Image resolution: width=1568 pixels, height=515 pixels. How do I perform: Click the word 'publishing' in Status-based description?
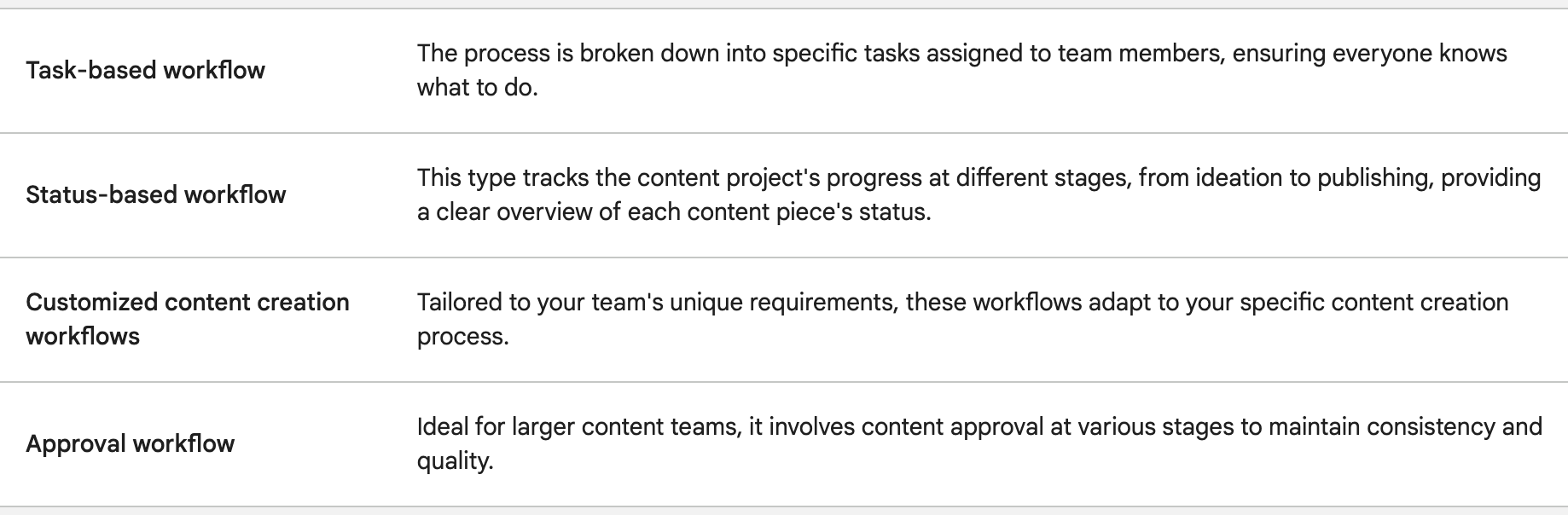(1373, 177)
